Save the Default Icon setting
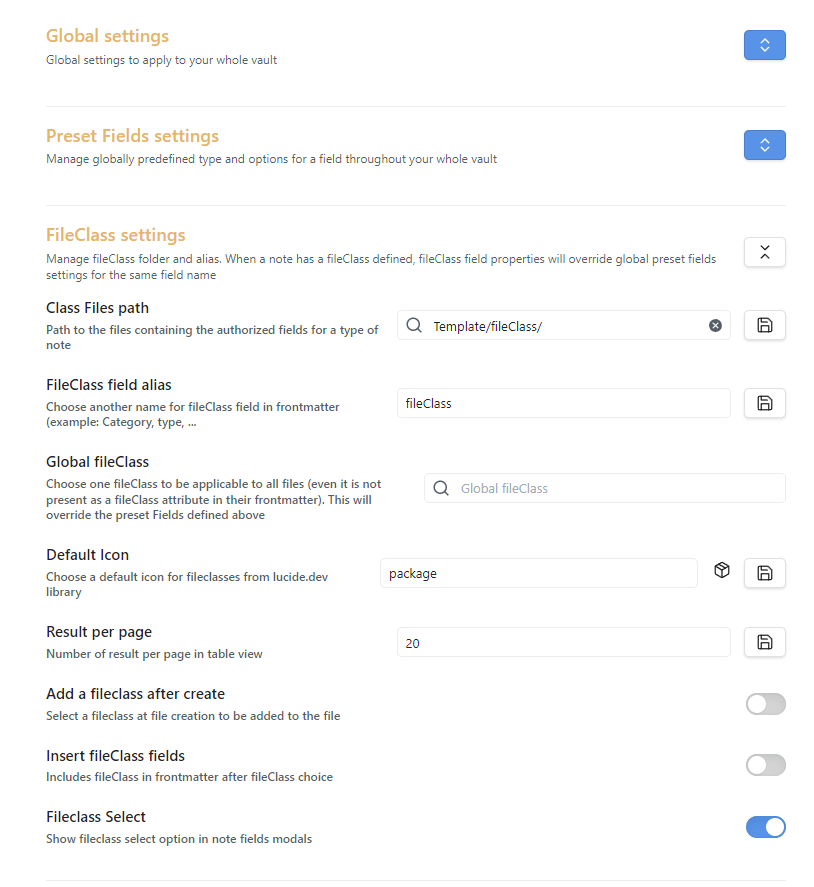This screenshot has width=814, height=887. (x=764, y=573)
